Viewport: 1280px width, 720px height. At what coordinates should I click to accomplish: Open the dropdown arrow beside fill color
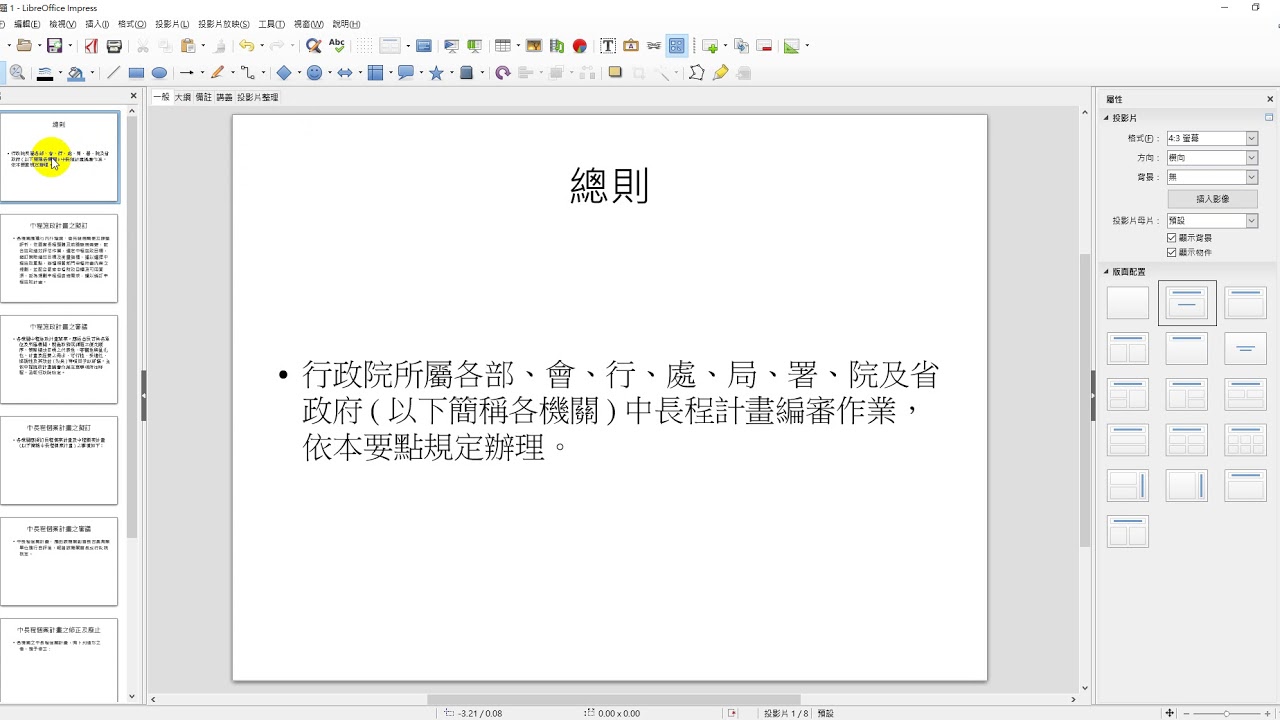point(92,73)
